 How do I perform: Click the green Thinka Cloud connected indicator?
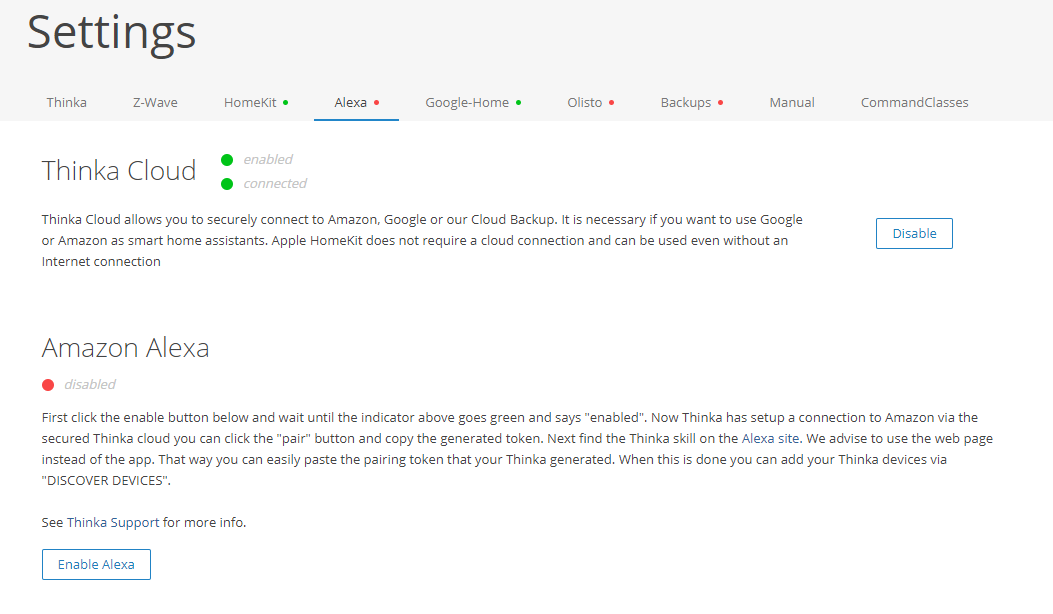coord(227,184)
